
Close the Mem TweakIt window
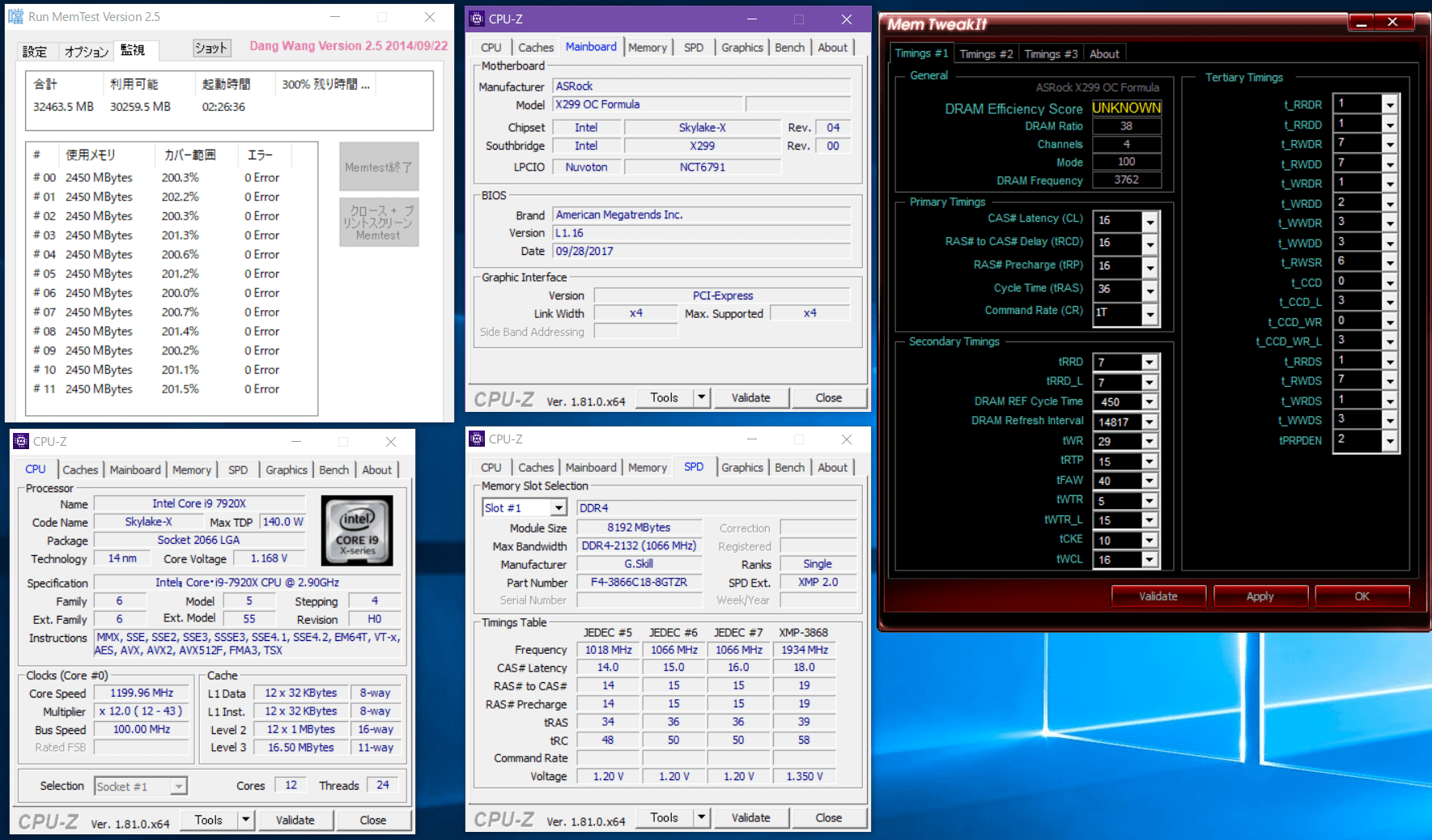1393,23
